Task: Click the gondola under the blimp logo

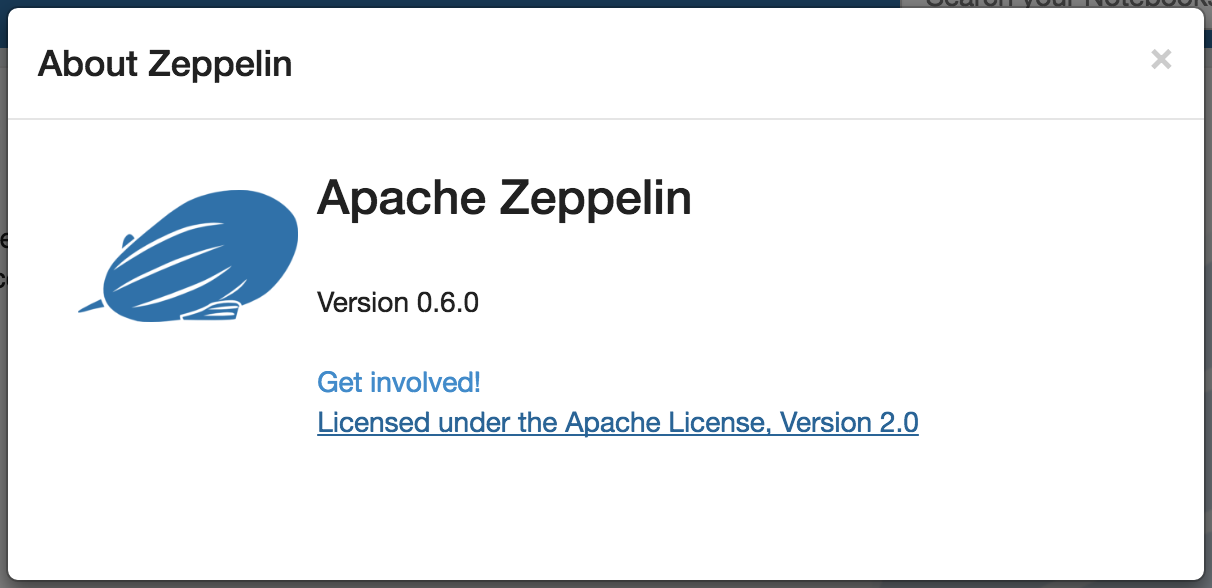Action: click(212, 311)
